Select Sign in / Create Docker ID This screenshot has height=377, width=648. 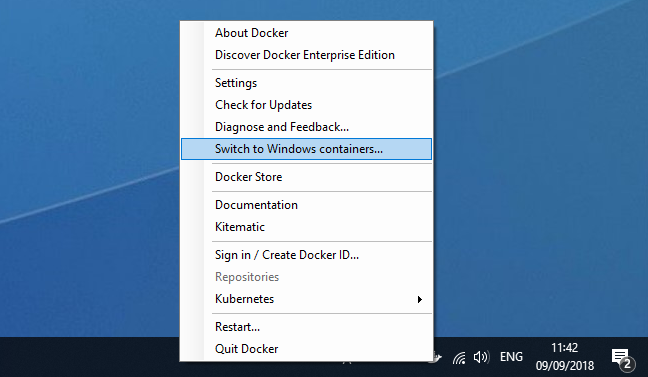(306, 255)
